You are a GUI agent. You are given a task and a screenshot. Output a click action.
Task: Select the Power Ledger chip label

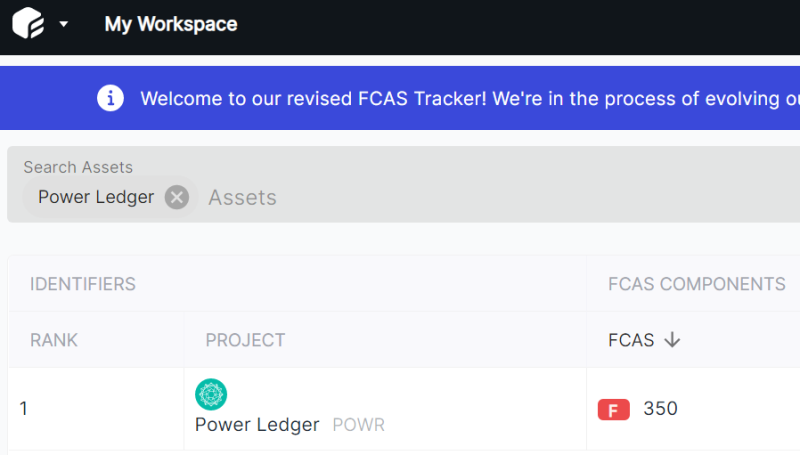(96, 197)
